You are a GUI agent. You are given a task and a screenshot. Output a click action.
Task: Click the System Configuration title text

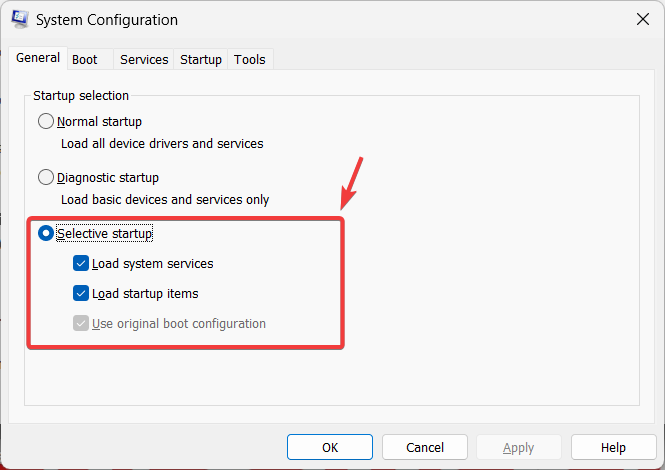(x=108, y=20)
